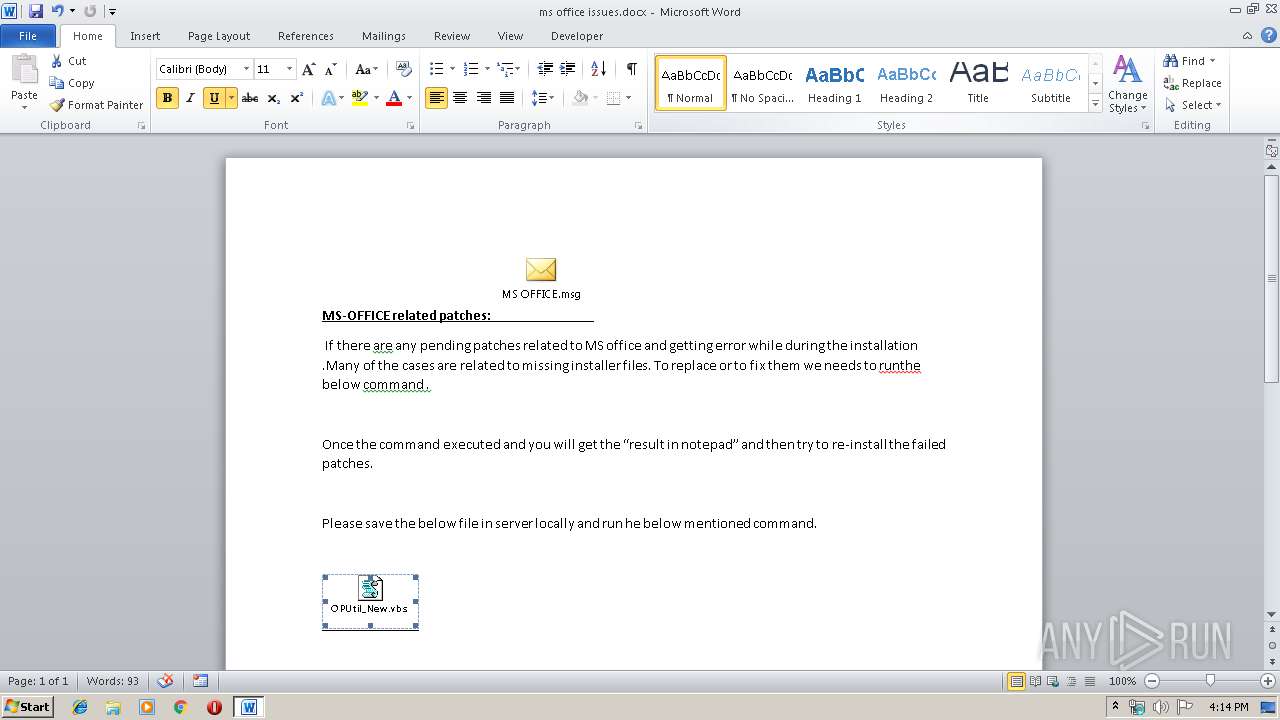
Task: Open line spacing options
Action: coord(543,98)
